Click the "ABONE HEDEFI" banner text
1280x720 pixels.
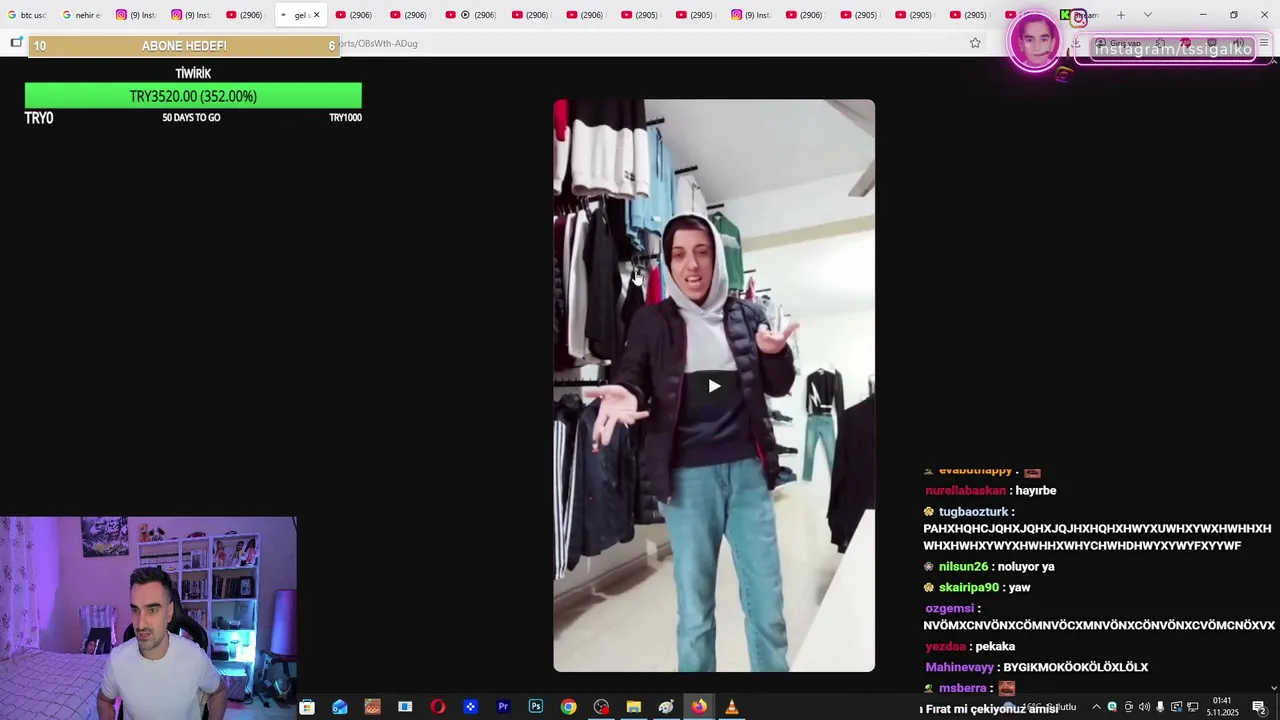tap(184, 46)
